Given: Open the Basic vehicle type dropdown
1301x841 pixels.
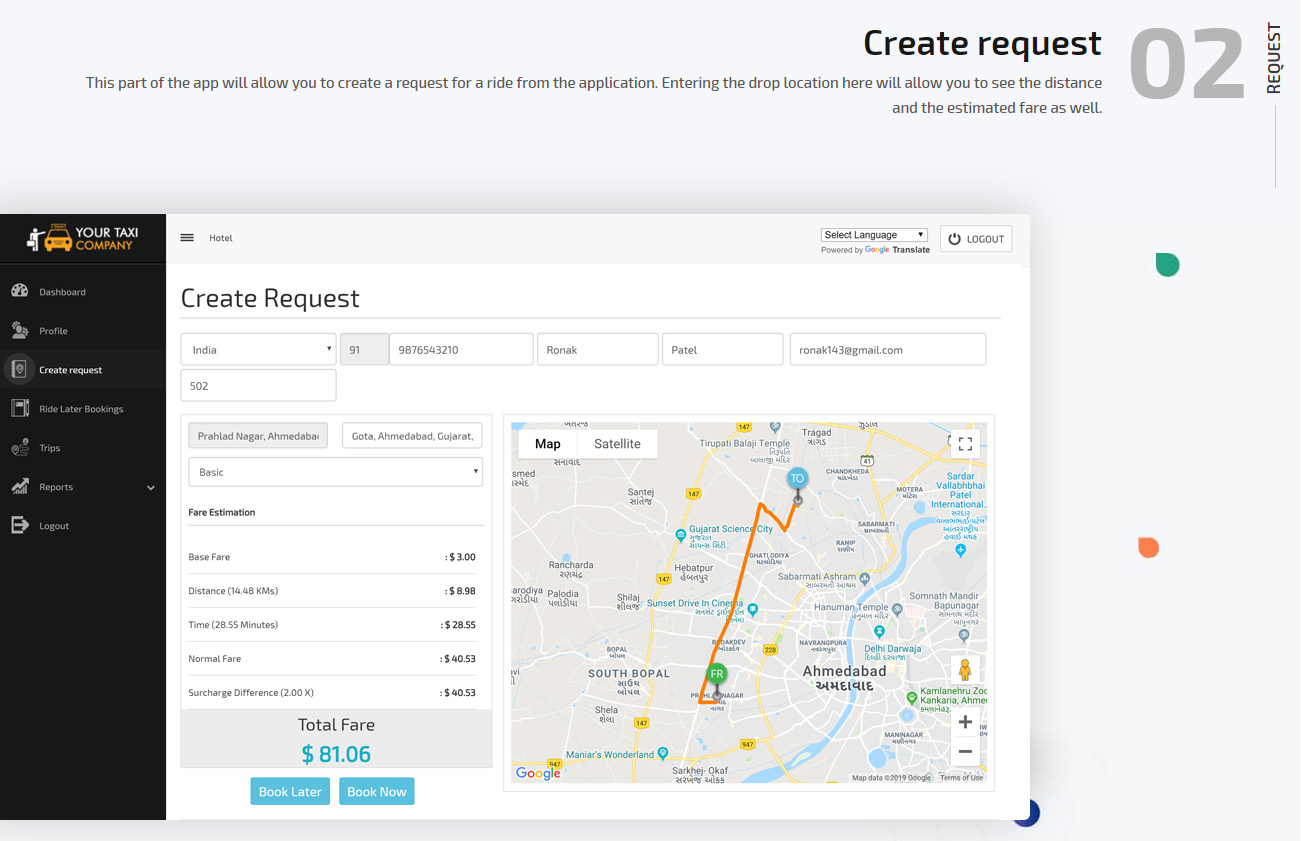Looking at the screenshot, I should click(x=336, y=472).
